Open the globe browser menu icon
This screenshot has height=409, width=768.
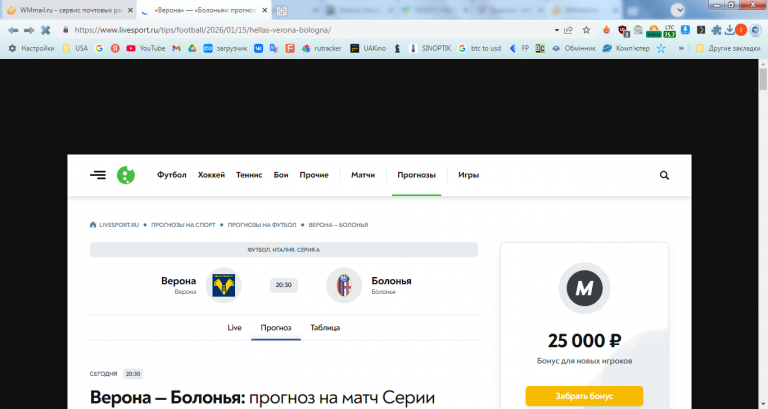point(756,30)
